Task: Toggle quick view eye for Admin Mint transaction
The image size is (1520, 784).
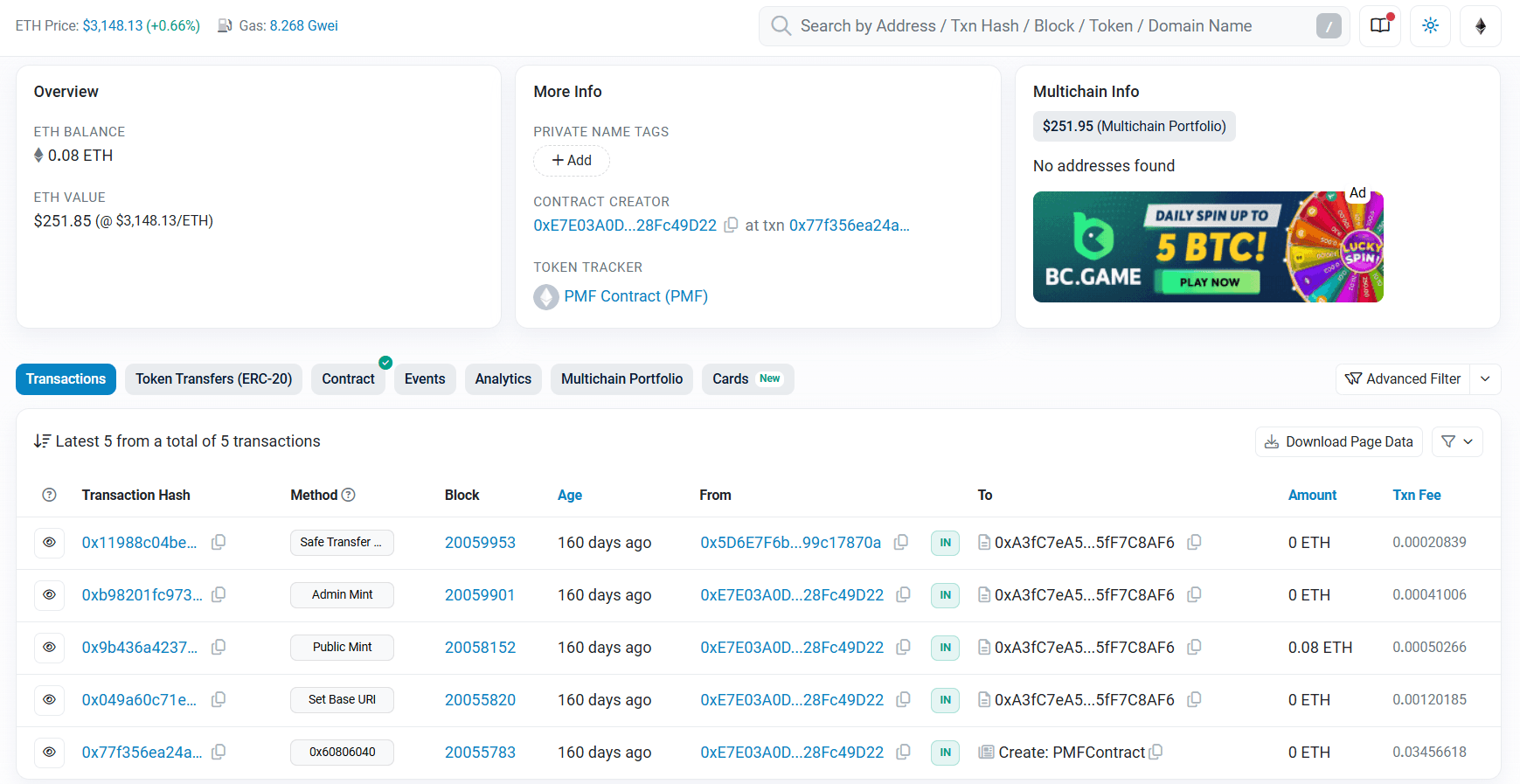Action: (x=50, y=595)
